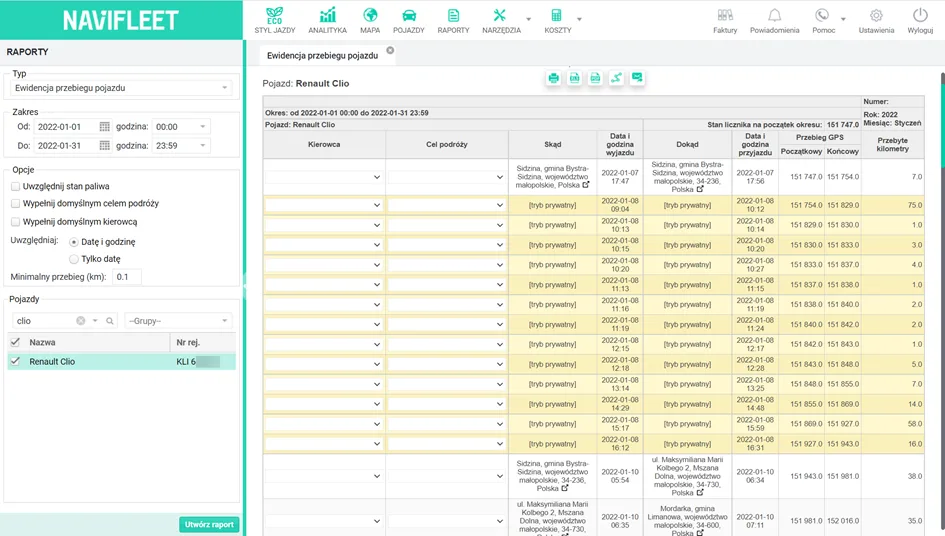The width and height of the screenshot is (945, 536).
Task: Click the Cel podróży column header
Action: 447,145
